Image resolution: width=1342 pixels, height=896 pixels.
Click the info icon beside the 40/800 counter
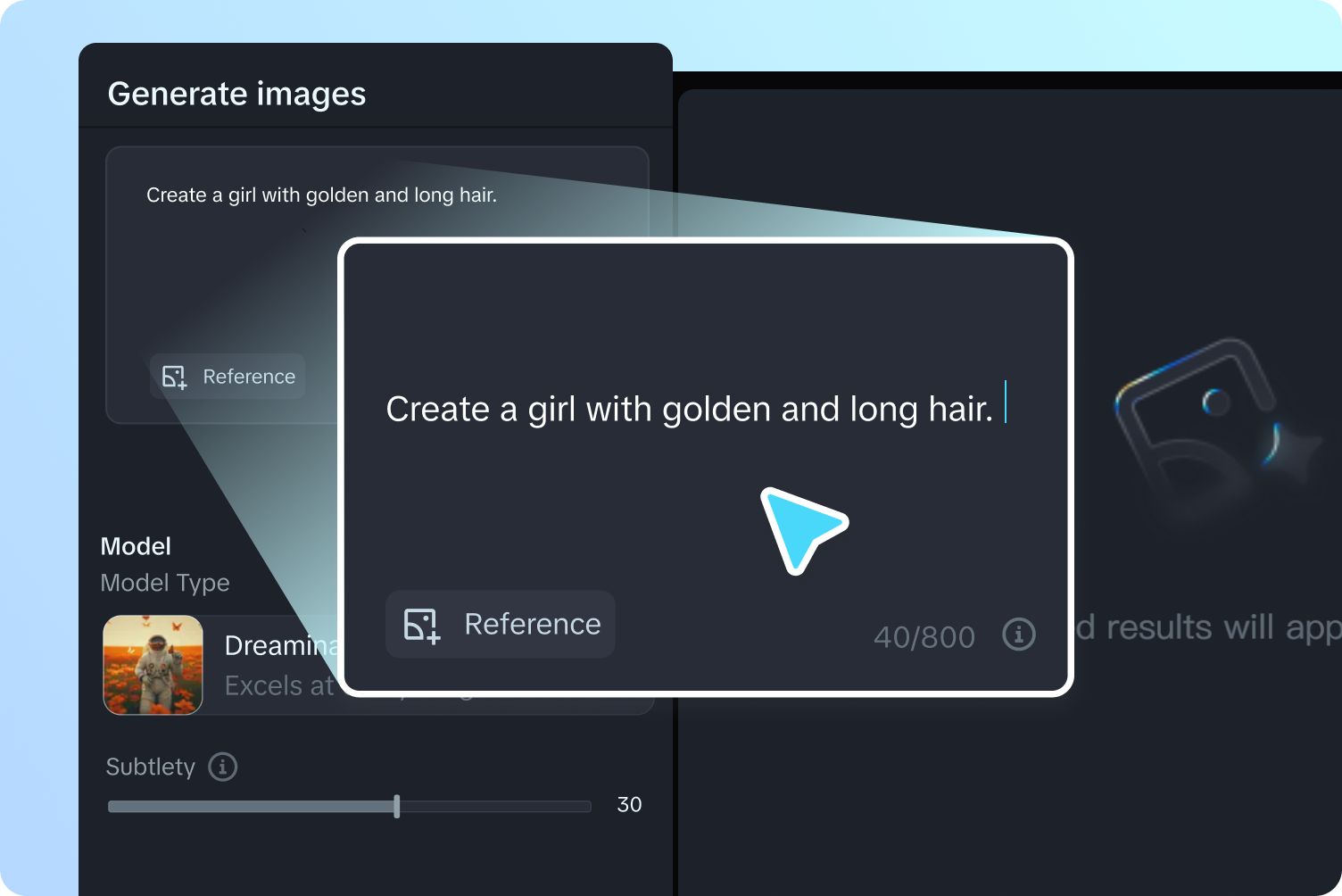pyautogui.click(x=1019, y=635)
